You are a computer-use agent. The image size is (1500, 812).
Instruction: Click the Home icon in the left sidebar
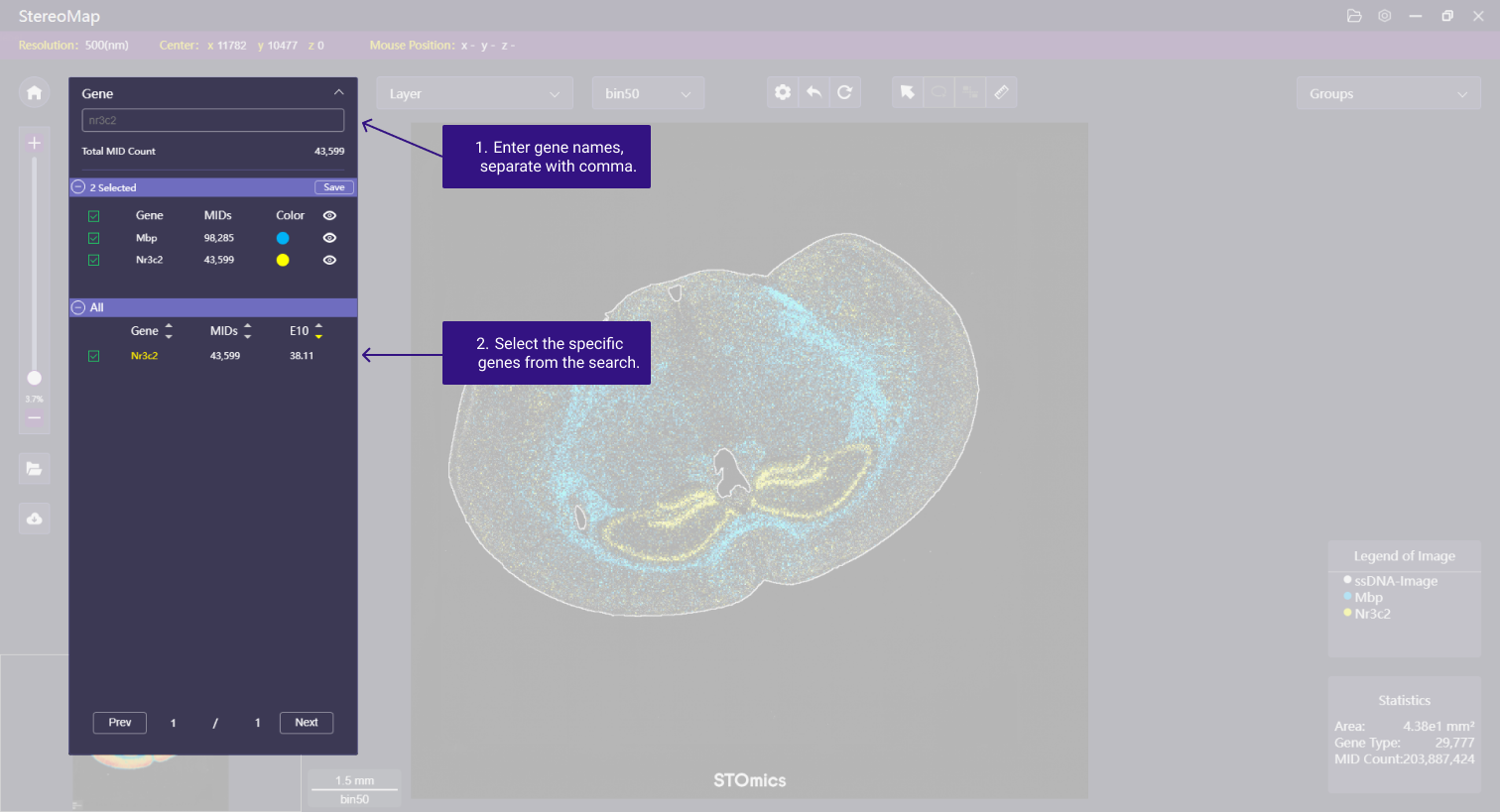pyautogui.click(x=34, y=93)
